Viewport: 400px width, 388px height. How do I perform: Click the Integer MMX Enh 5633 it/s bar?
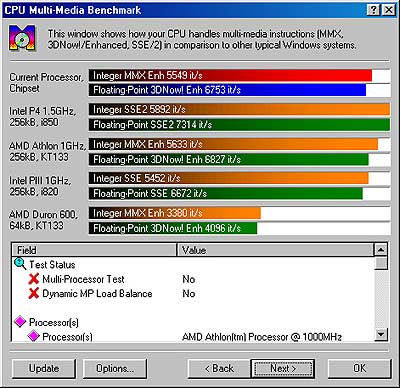point(233,144)
